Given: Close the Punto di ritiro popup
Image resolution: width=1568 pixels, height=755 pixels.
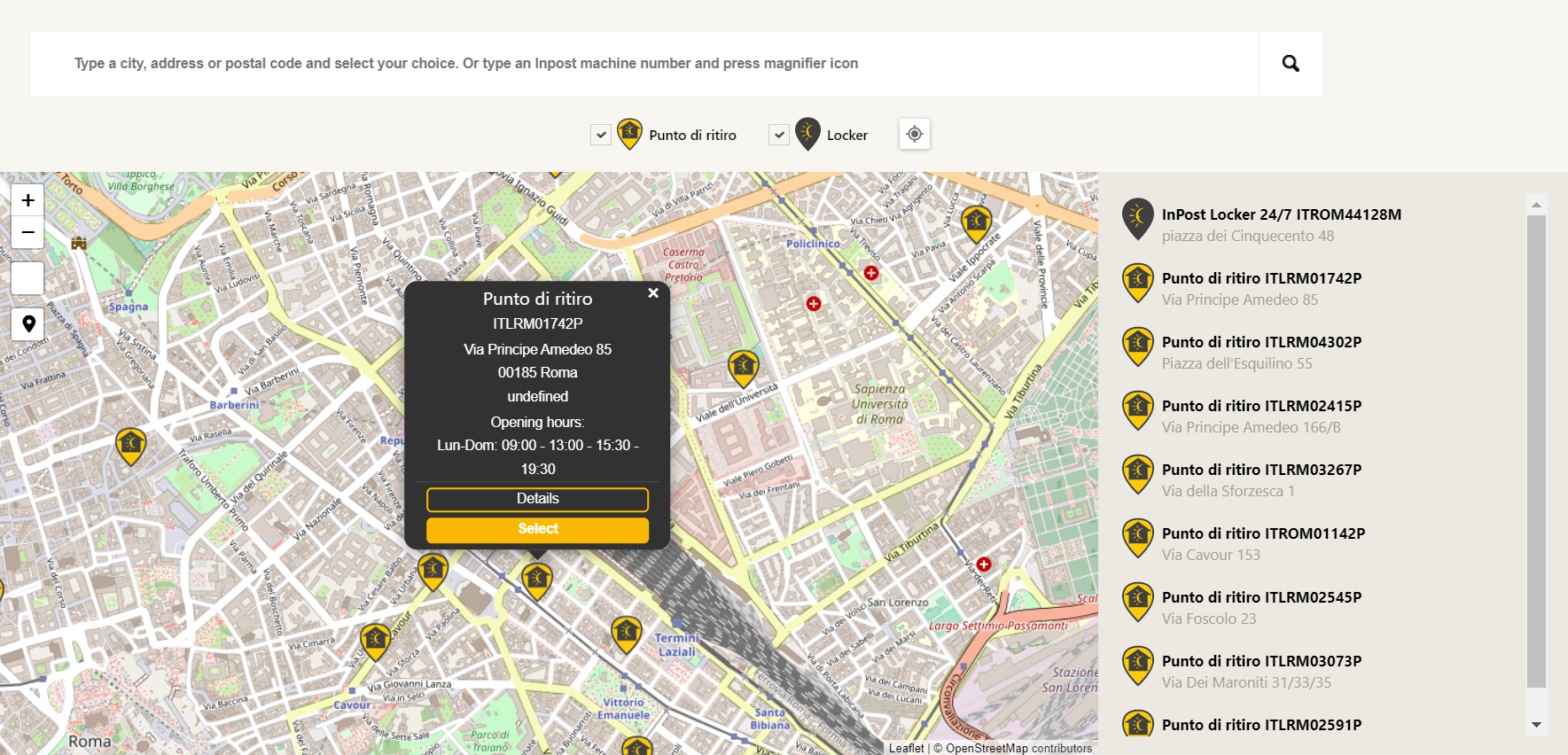Looking at the screenshot, I should coord(653,293).
